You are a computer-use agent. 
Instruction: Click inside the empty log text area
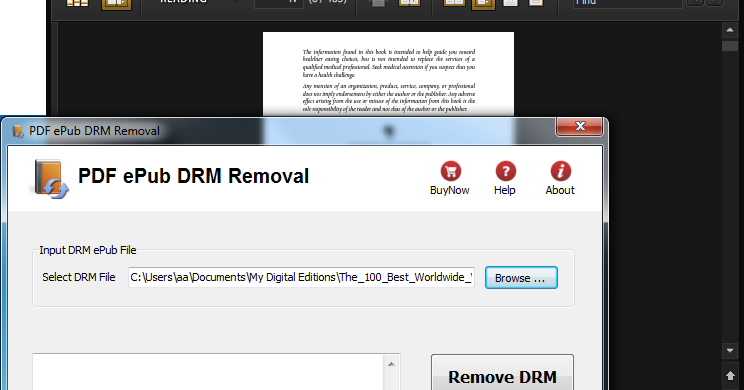tap(208, 372)
